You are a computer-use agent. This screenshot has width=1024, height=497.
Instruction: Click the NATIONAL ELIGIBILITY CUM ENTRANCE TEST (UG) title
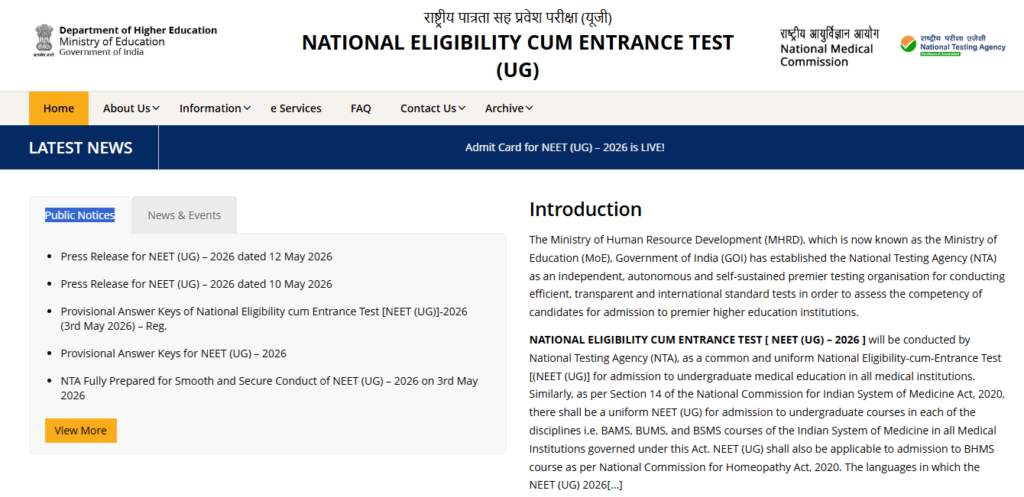518,56
